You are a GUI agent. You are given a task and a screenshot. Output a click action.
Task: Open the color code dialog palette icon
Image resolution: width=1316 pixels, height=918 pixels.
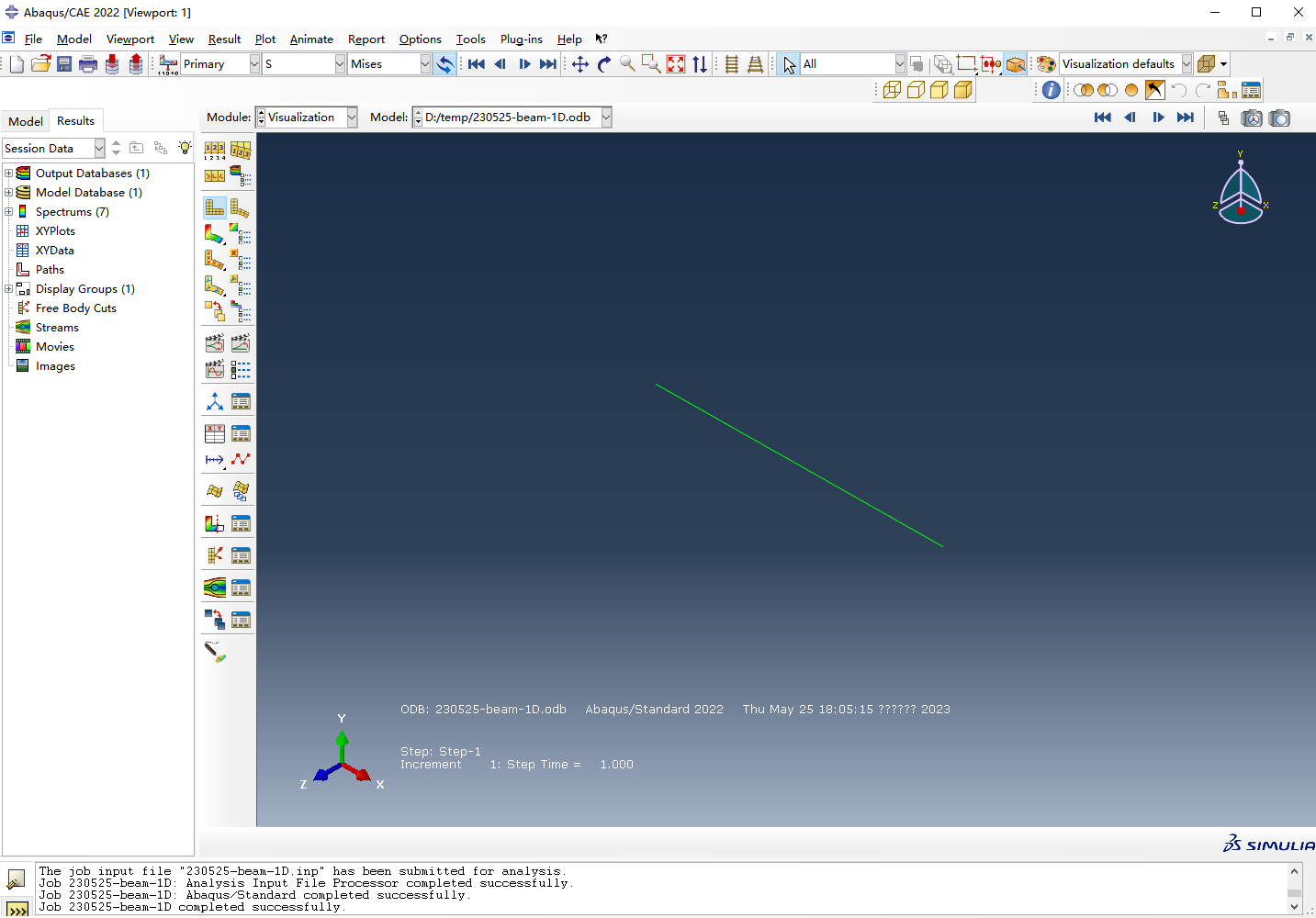pyautogui.click(x=1046, y=64)
